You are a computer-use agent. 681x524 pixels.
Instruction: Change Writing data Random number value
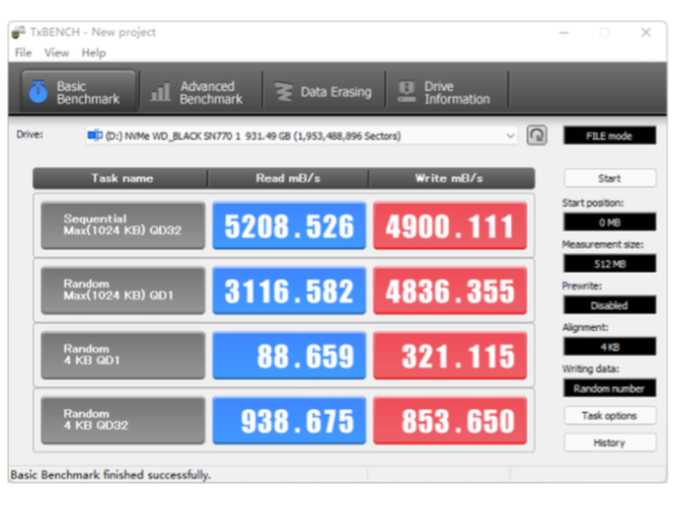coord(610,388)
